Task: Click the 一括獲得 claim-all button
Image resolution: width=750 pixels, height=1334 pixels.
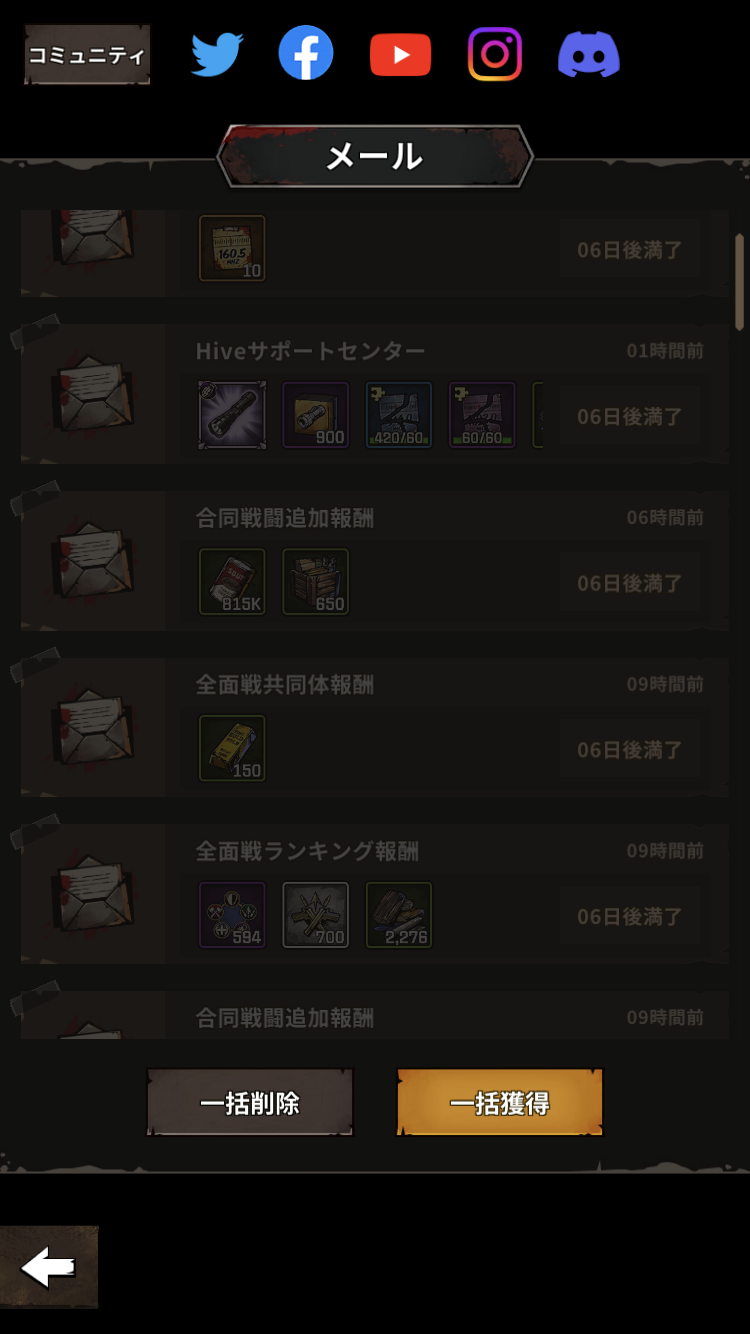Action: [x=500, y=1103]
